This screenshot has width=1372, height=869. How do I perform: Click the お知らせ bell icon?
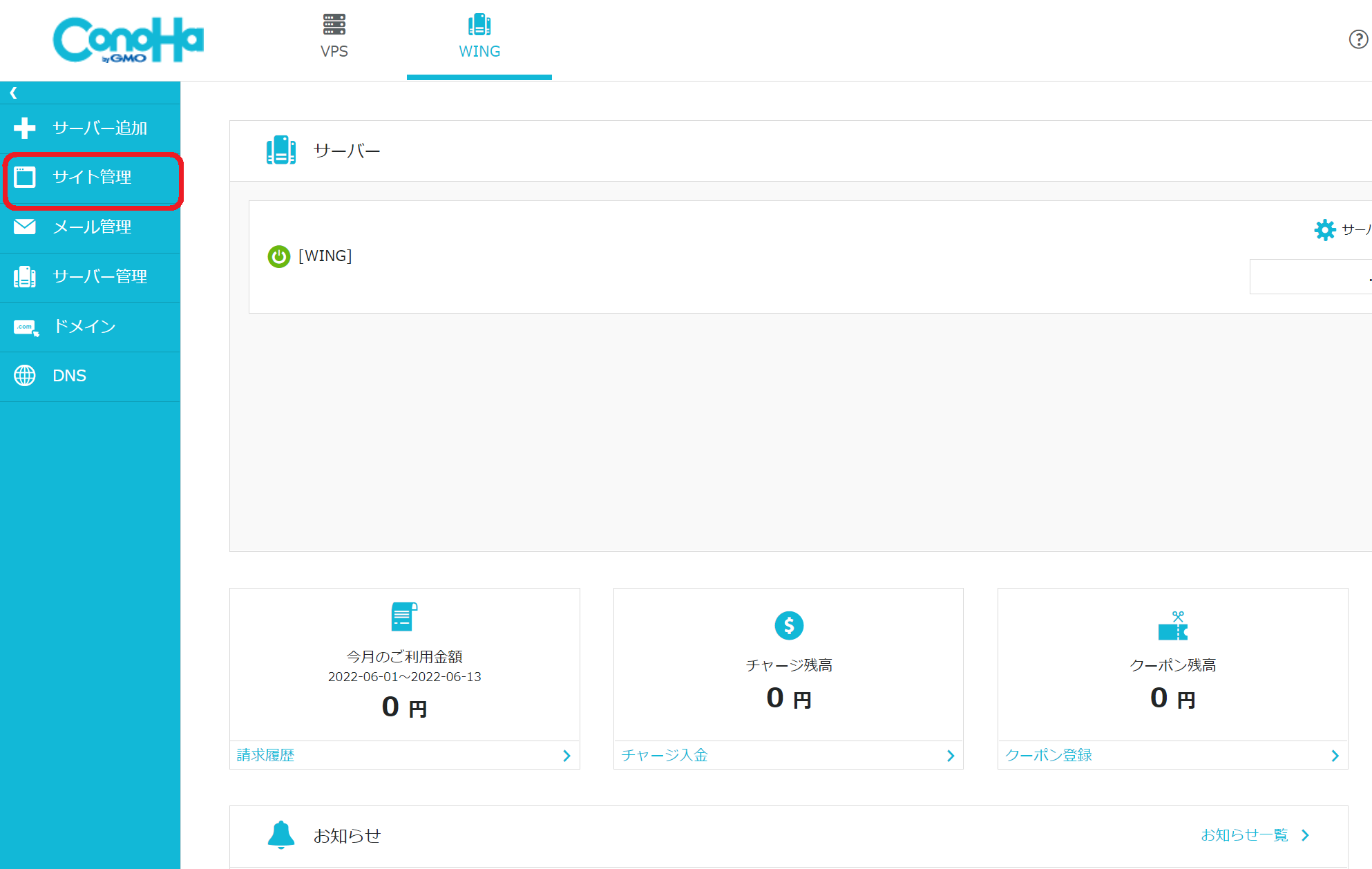click(x=281, y=835)
